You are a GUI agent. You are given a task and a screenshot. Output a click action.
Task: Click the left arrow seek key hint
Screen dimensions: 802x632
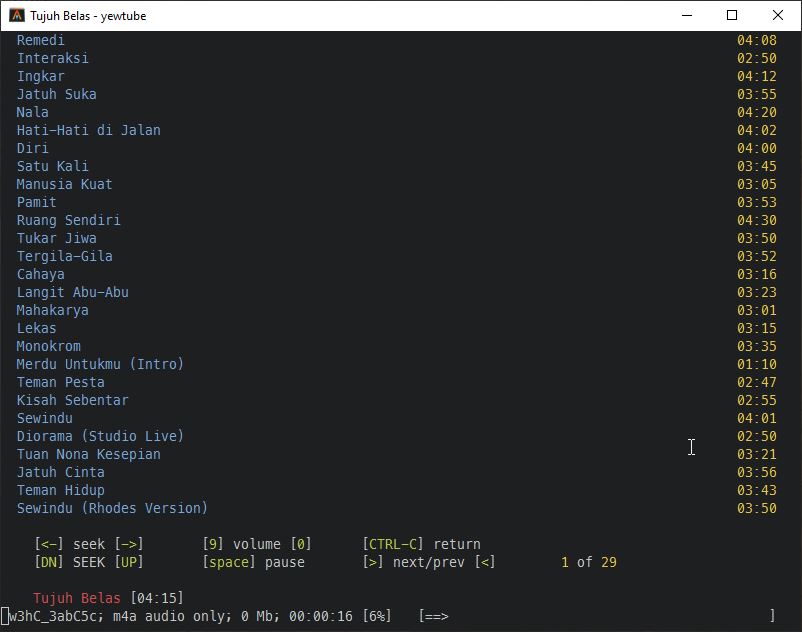click(48, 544)
